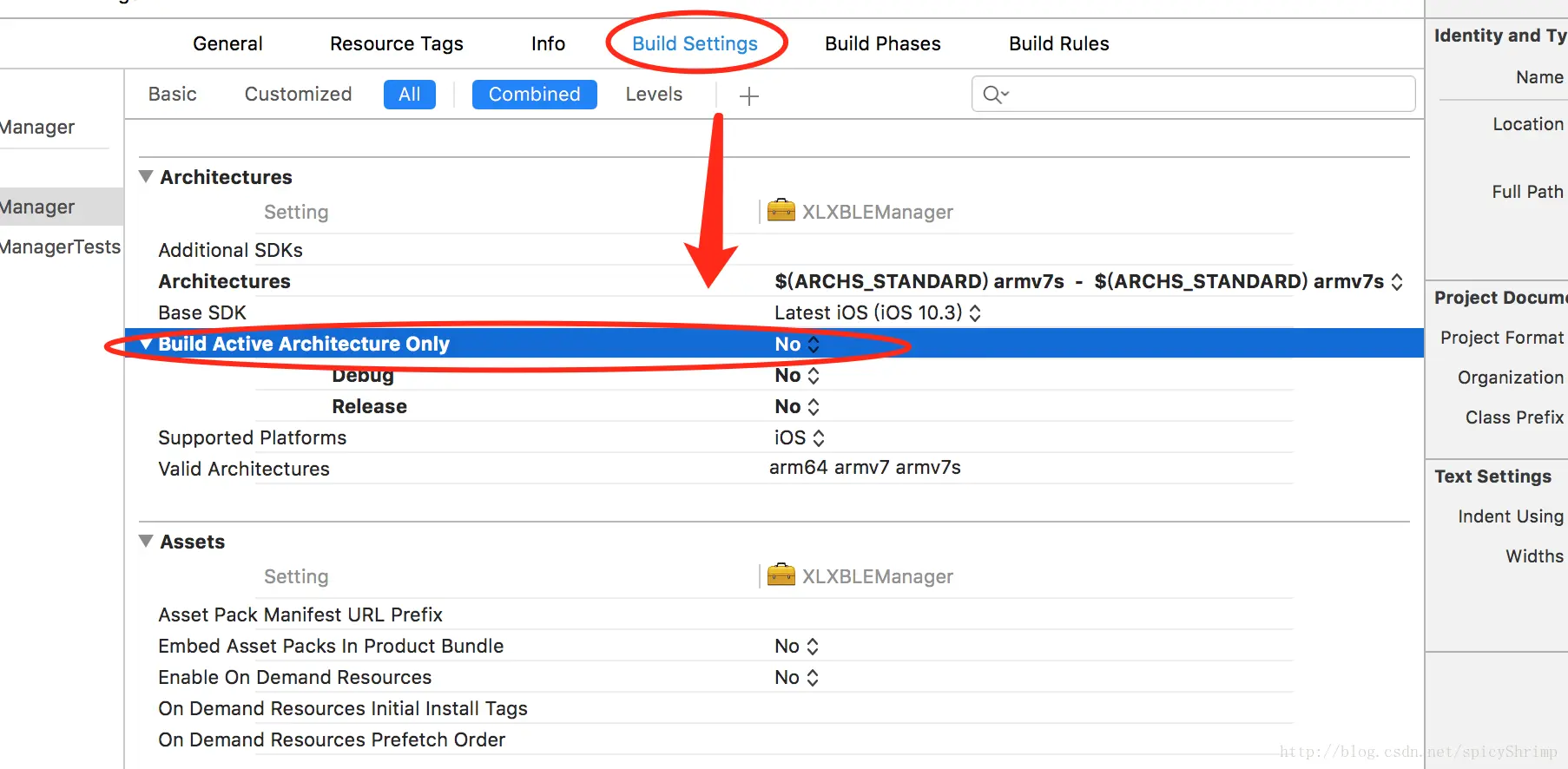Click the arm64 armv7 armv7s value

pos(865,467)
